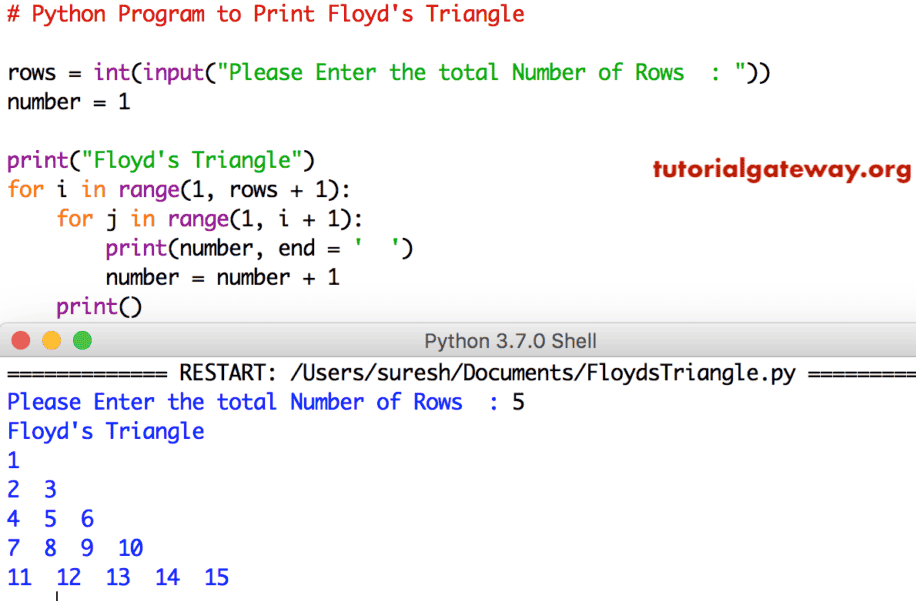Click the red close button on Python Shell
This screenshot has height=601, width=916.
pos(20,340)
